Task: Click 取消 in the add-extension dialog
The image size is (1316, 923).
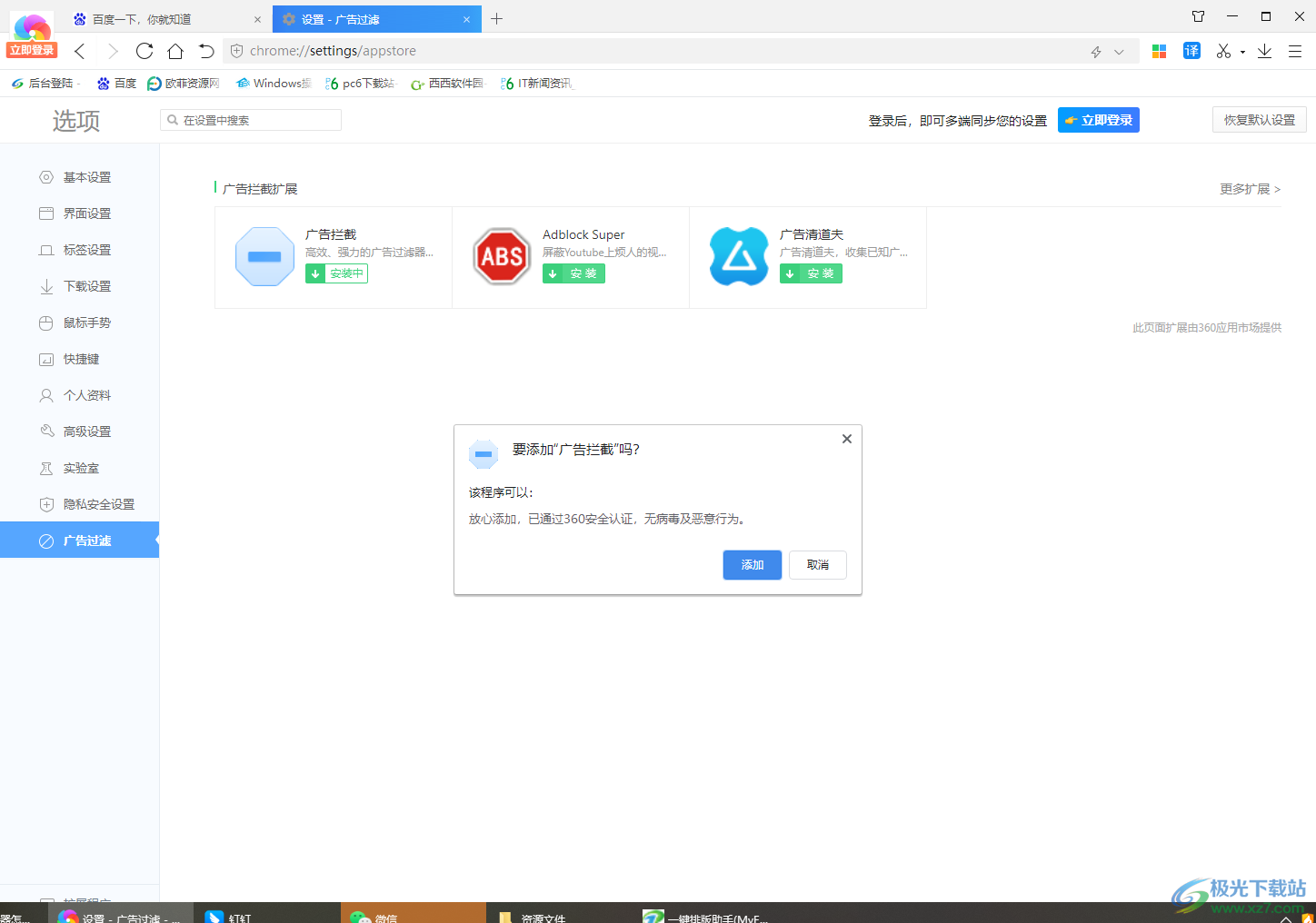Action: [818, 565]
